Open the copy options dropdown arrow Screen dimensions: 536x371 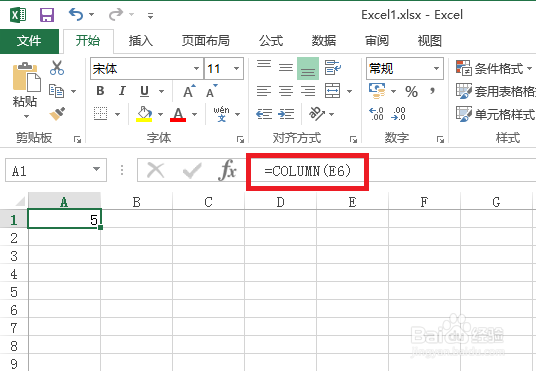73,91
